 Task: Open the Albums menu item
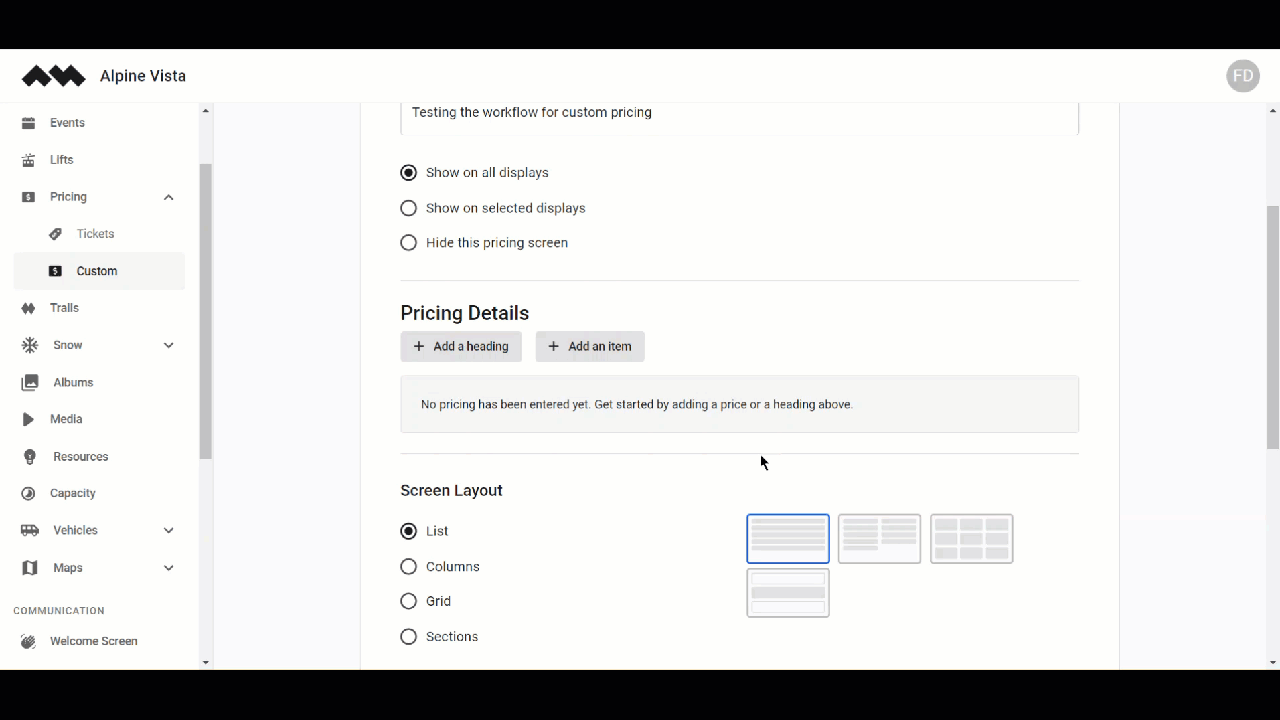[99, 382]
